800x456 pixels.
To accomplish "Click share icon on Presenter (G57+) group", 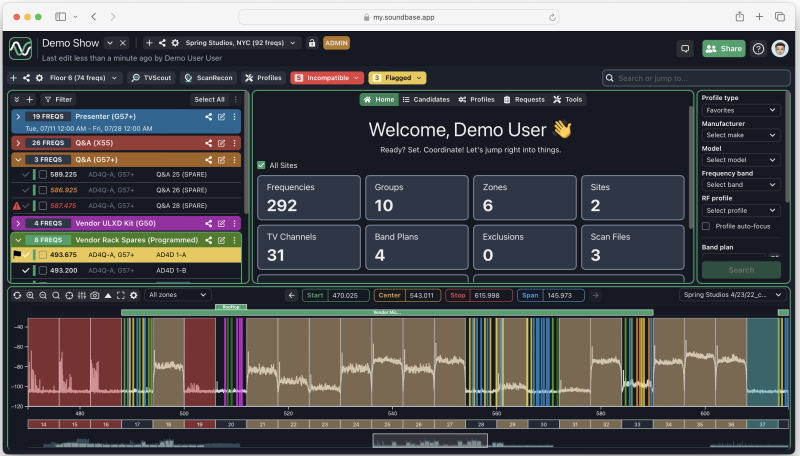I will [x=209, y=116].
